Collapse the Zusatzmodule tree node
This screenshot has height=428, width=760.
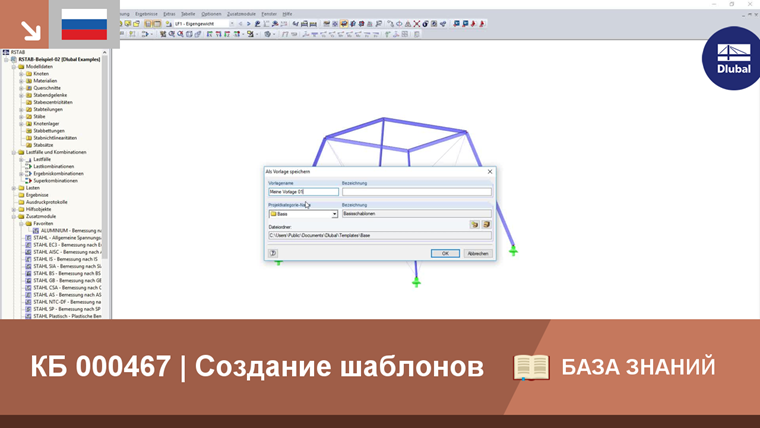14,216
